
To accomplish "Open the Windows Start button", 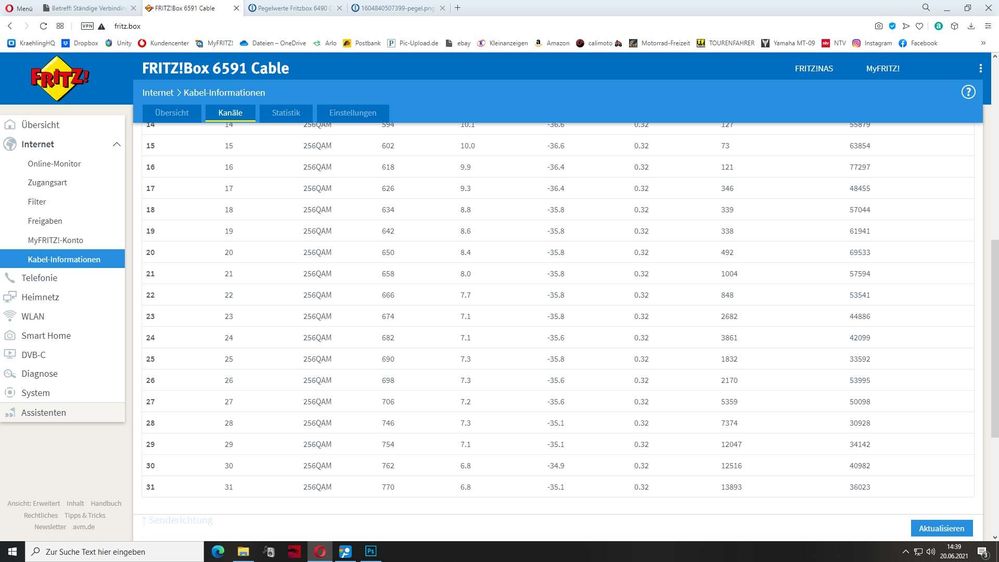I will pyautogui.click(x=12, y=552).
